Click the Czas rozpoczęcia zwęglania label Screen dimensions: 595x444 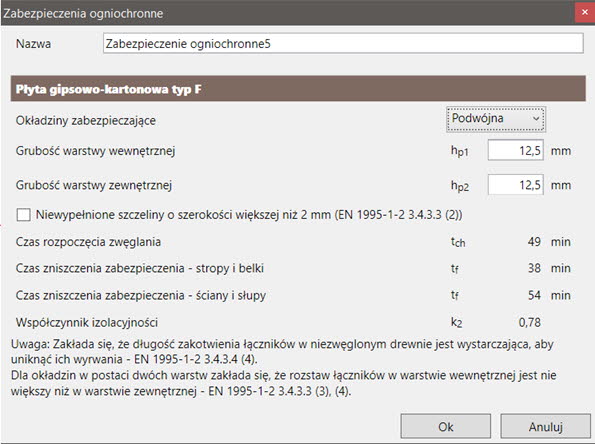click(x=88, y=242)
